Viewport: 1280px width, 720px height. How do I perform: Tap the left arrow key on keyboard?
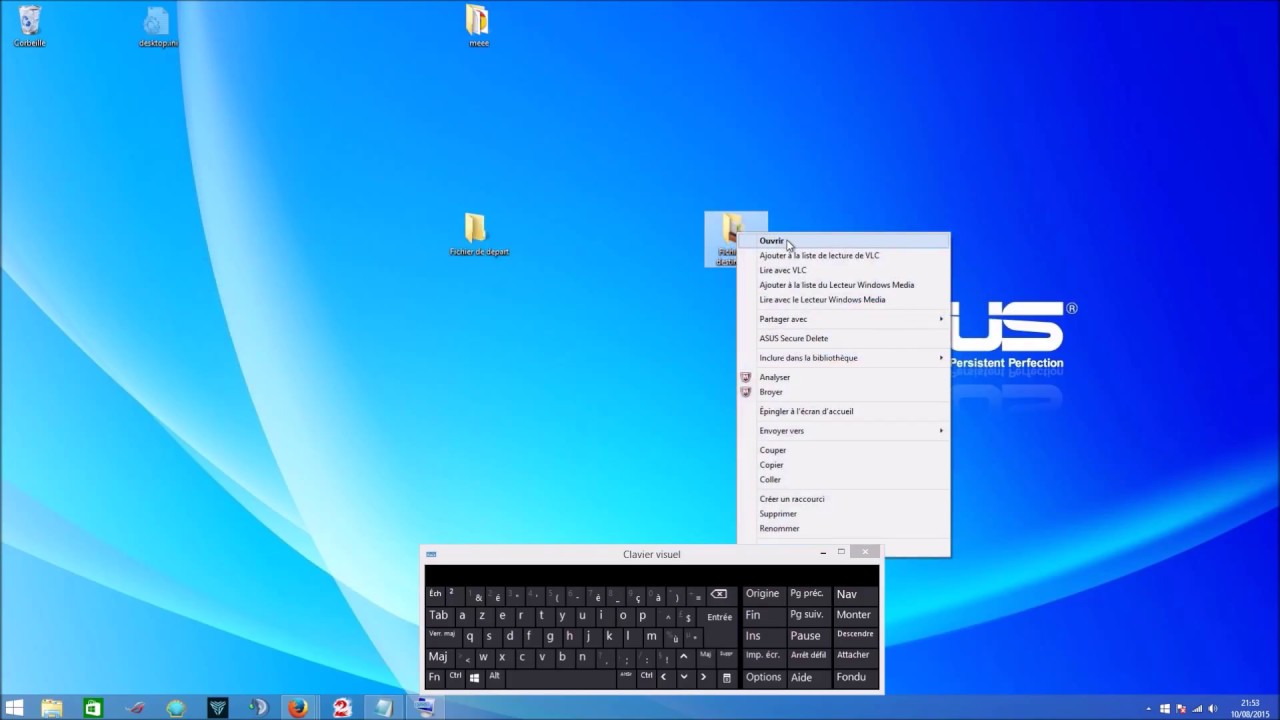click(x=664, y=677)
